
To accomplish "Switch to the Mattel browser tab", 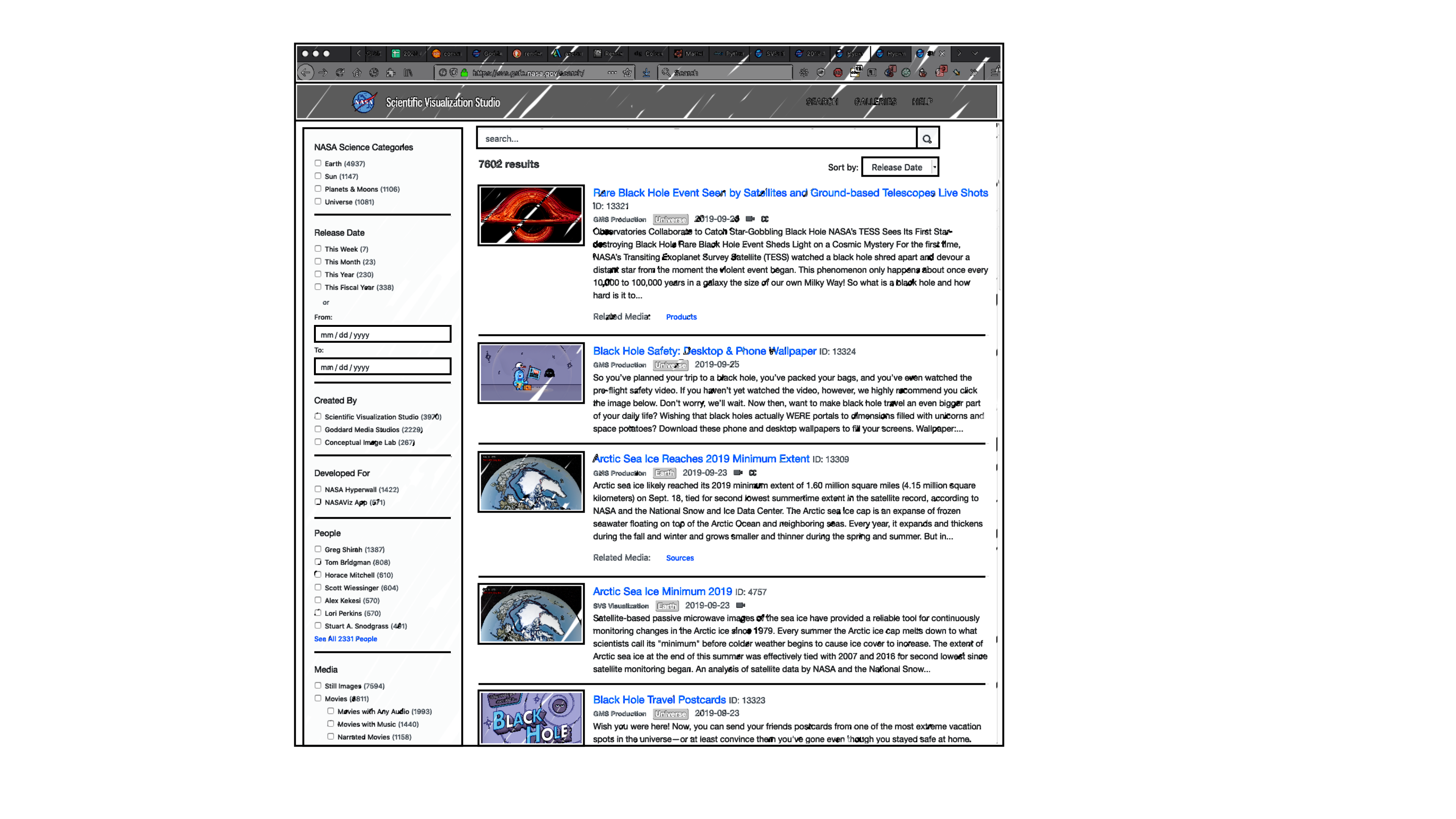I will [689, 54].
